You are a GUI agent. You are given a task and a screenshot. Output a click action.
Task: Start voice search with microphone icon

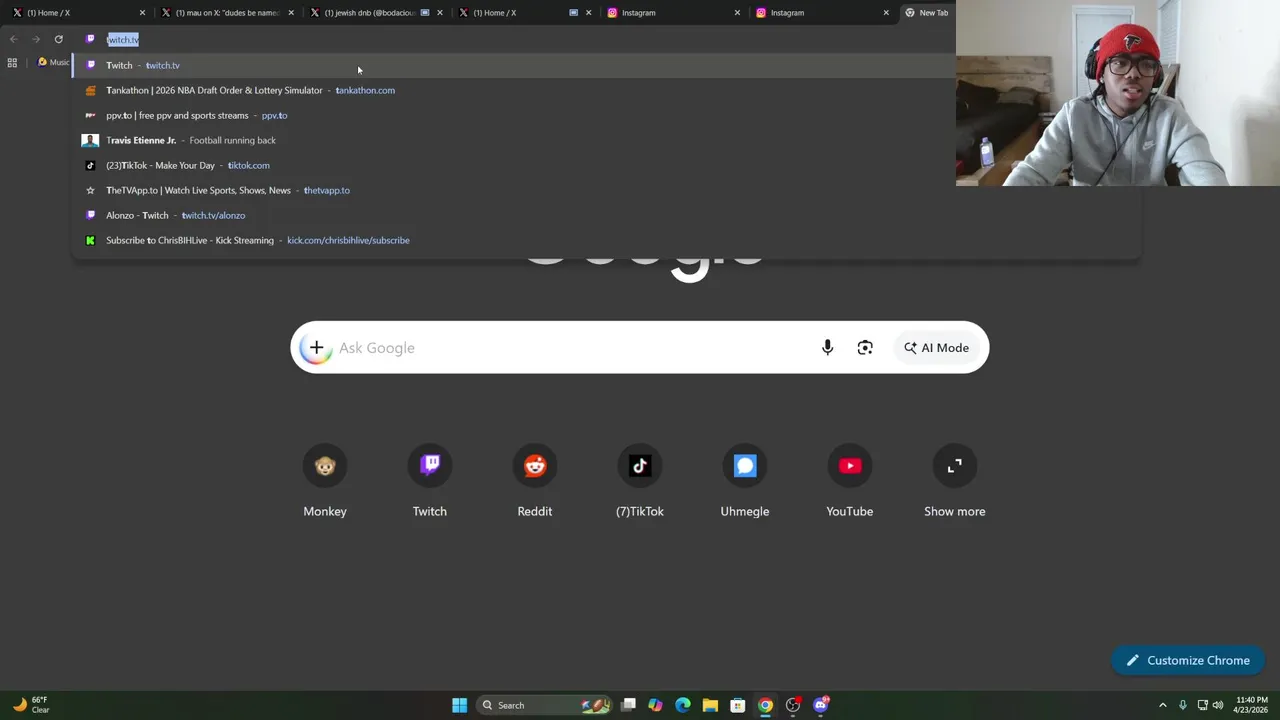[x=827, y=348]
